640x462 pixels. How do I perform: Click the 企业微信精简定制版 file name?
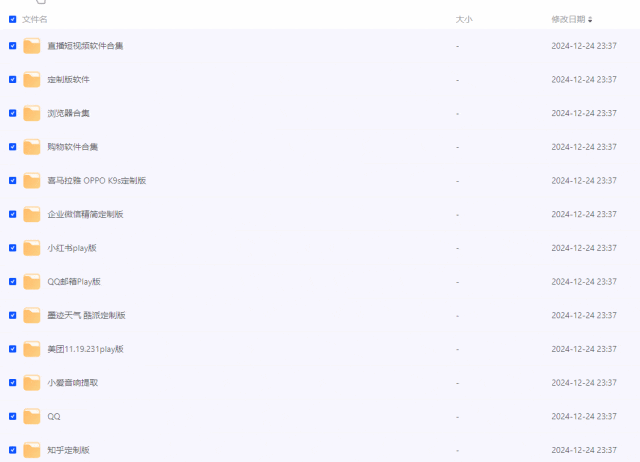coord(85,214)
